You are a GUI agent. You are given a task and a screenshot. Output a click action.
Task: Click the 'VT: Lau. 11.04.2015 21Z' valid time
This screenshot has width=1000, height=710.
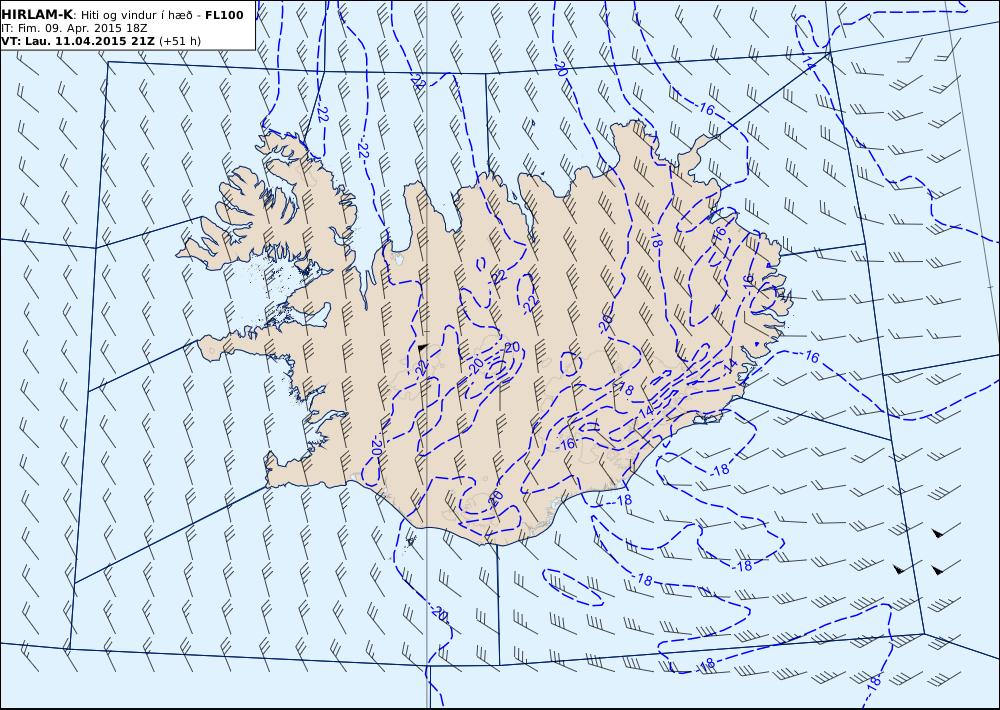point(78,41)
